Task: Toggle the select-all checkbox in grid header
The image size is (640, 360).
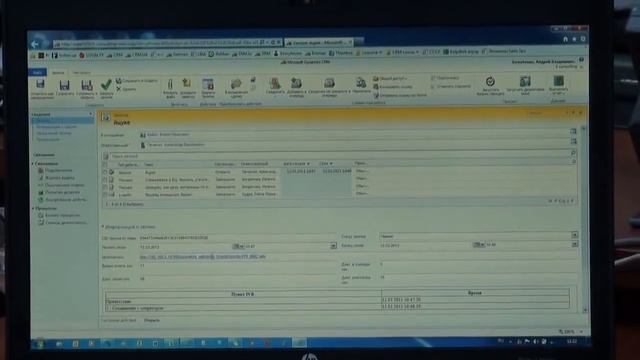Action: coord(105,164)
